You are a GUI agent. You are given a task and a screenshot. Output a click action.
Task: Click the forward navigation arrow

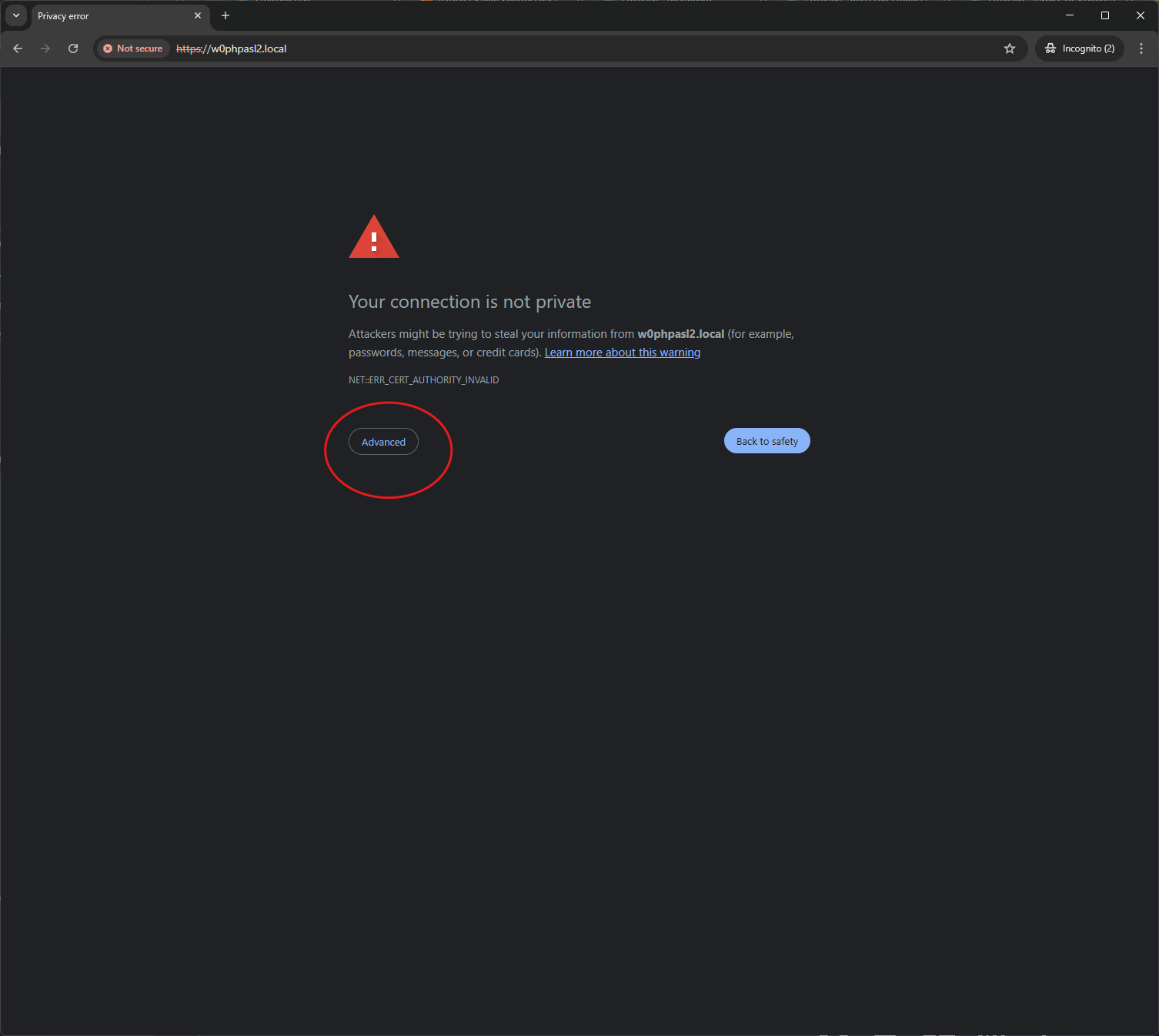45,48
